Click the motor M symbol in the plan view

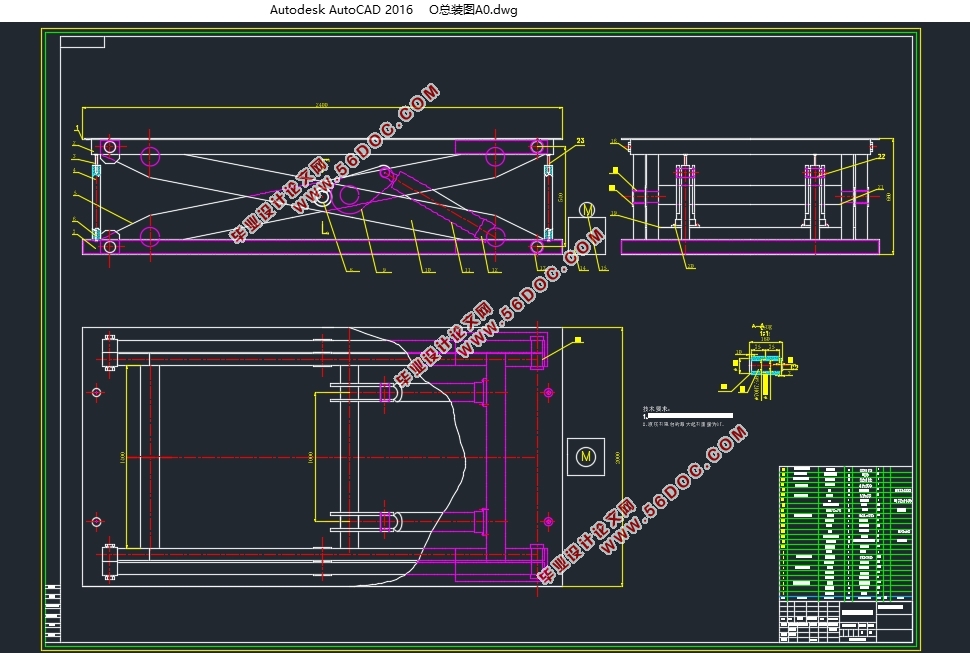(x=585, y=456)
